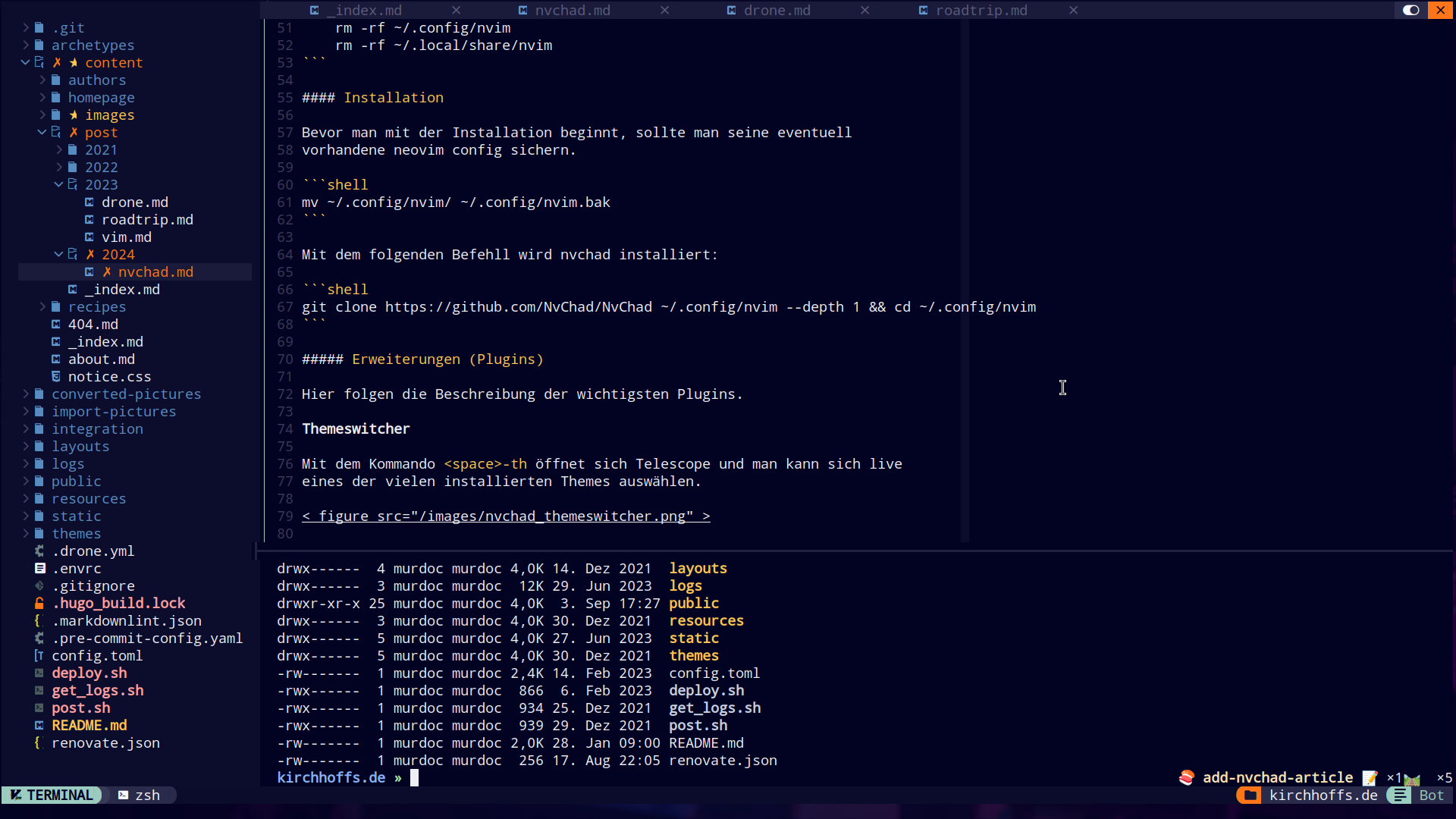Click the terminal prompt input cursor
Viewport: 1456px width, 819px height.
tap(414, 777)
